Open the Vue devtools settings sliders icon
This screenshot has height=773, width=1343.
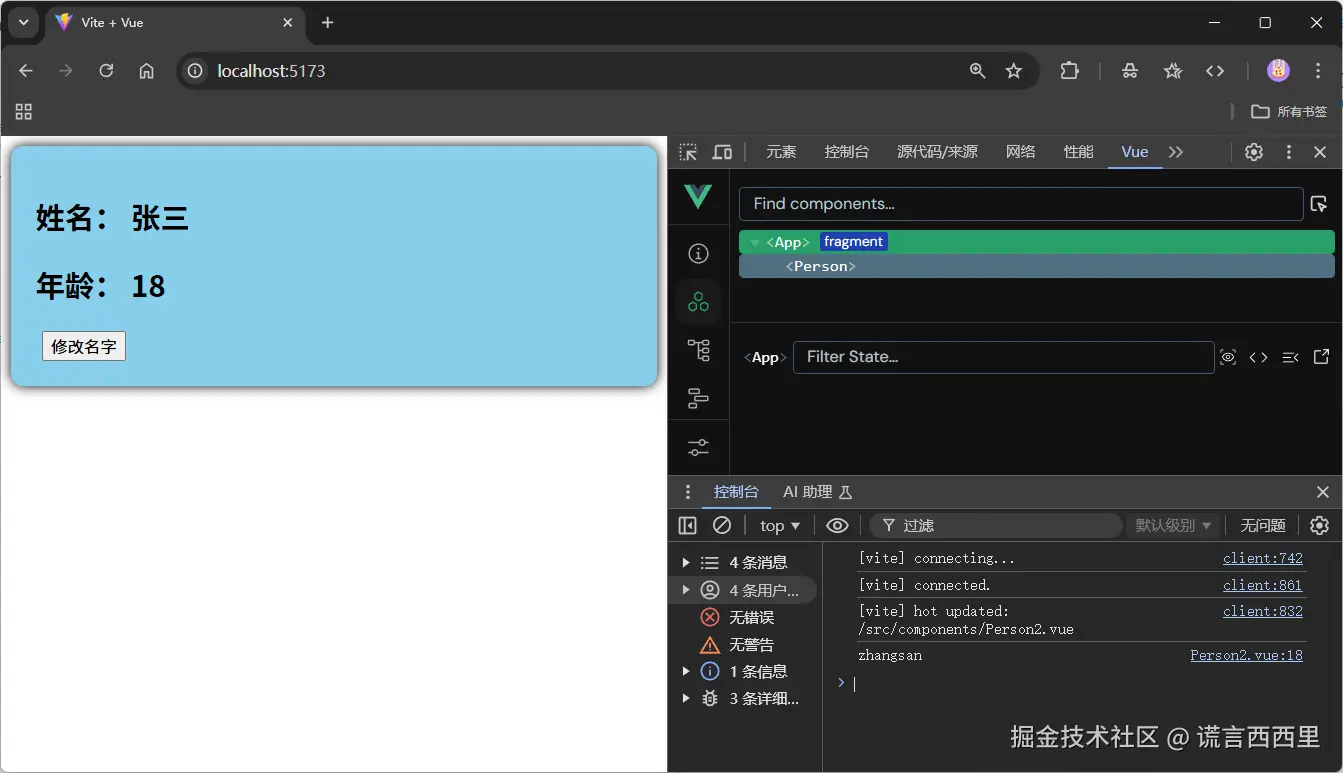coord(698,447)
